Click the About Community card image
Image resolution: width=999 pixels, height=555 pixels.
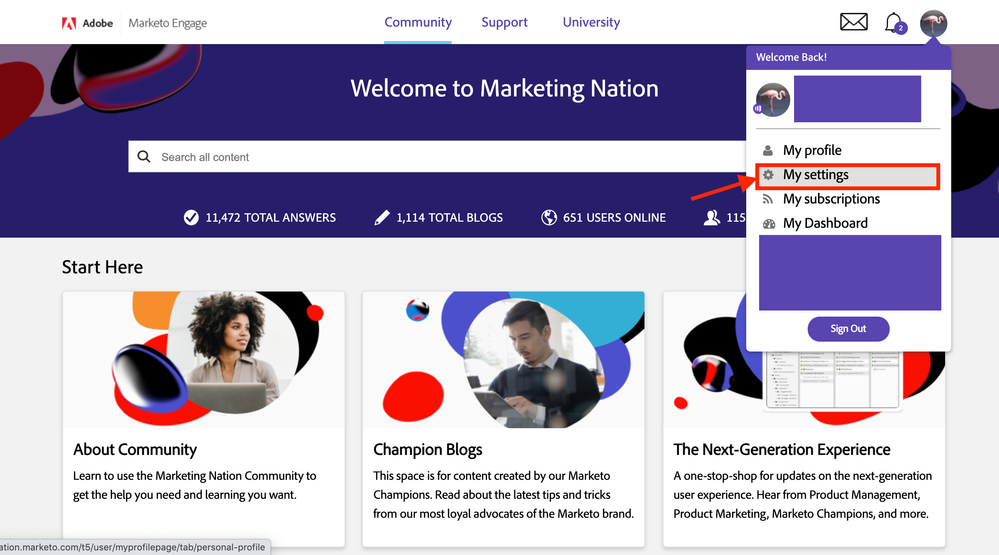pos(204,359)
